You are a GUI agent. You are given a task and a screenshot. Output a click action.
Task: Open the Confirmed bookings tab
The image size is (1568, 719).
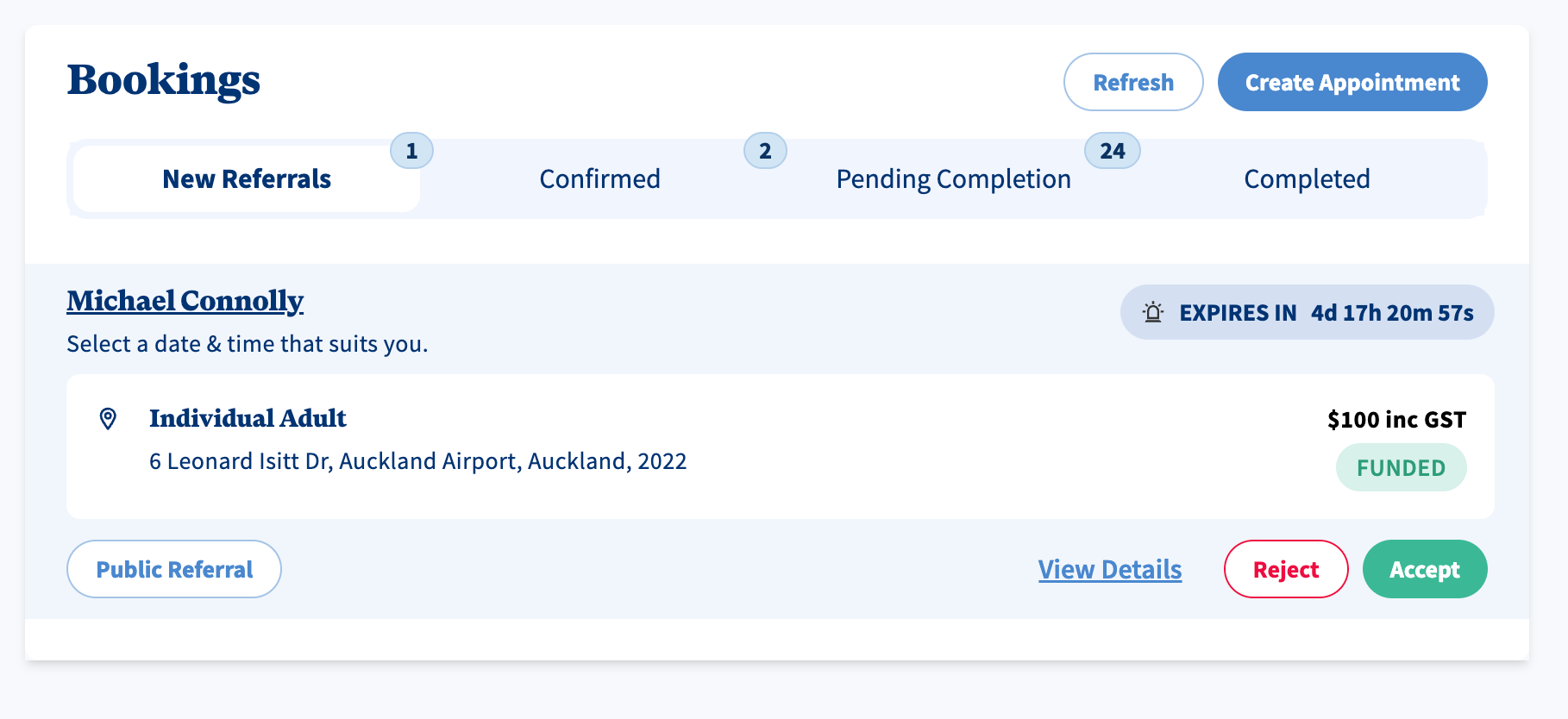(x=599, y=179)
